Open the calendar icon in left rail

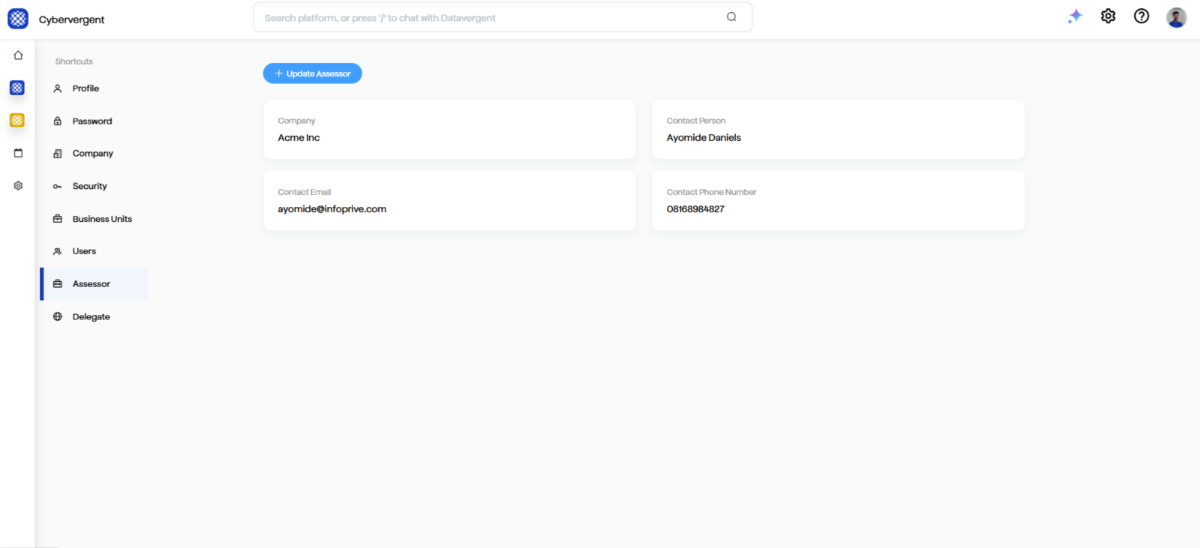(18, 153)
